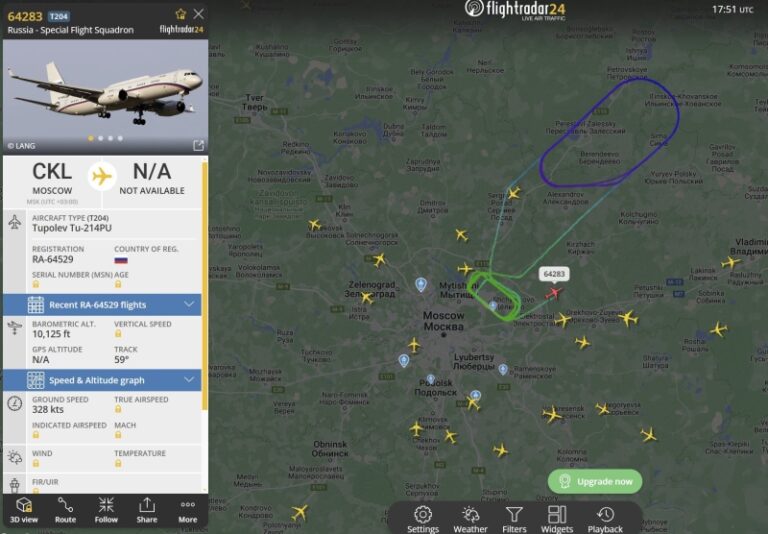768x534 pixels.
Task: Show the flight Route
Action: point(65,510)
